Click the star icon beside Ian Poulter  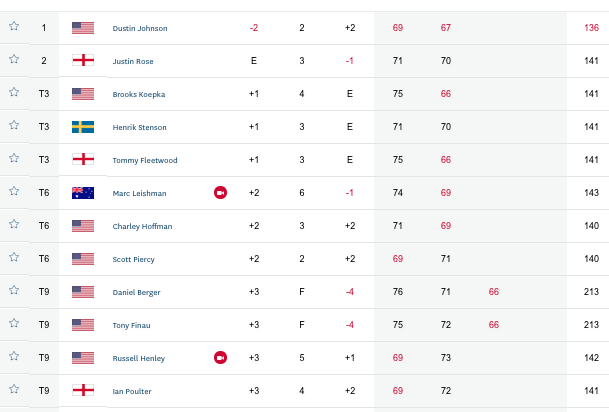[14, 389]
